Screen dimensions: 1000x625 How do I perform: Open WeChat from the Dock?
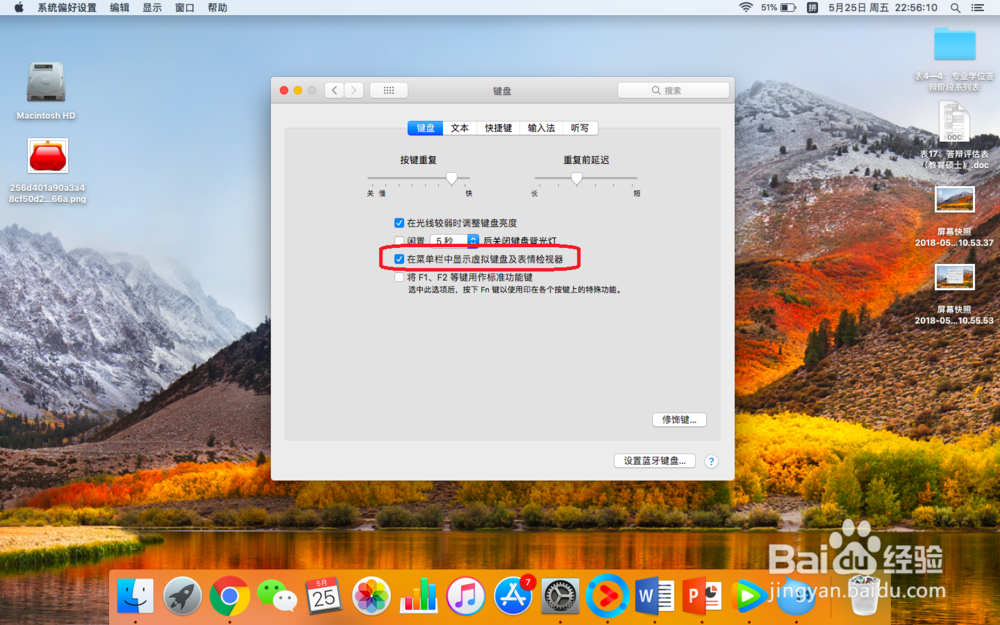(277, 596)
